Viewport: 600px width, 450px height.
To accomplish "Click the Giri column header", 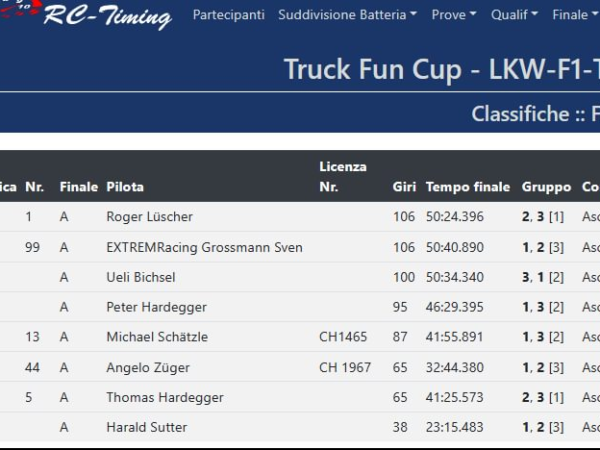I will click(404, 187).
